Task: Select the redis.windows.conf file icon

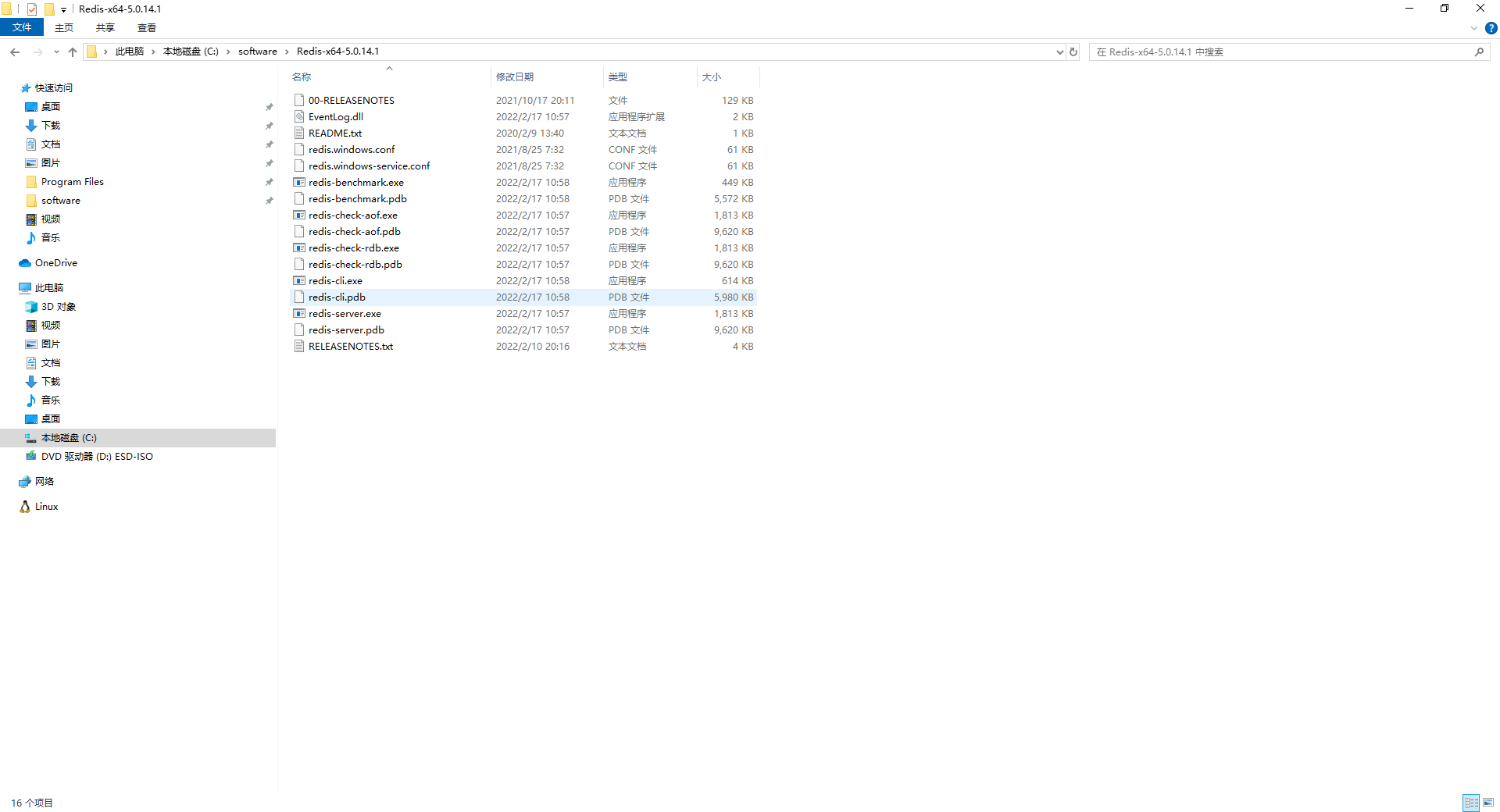Action: click(299, 150)
